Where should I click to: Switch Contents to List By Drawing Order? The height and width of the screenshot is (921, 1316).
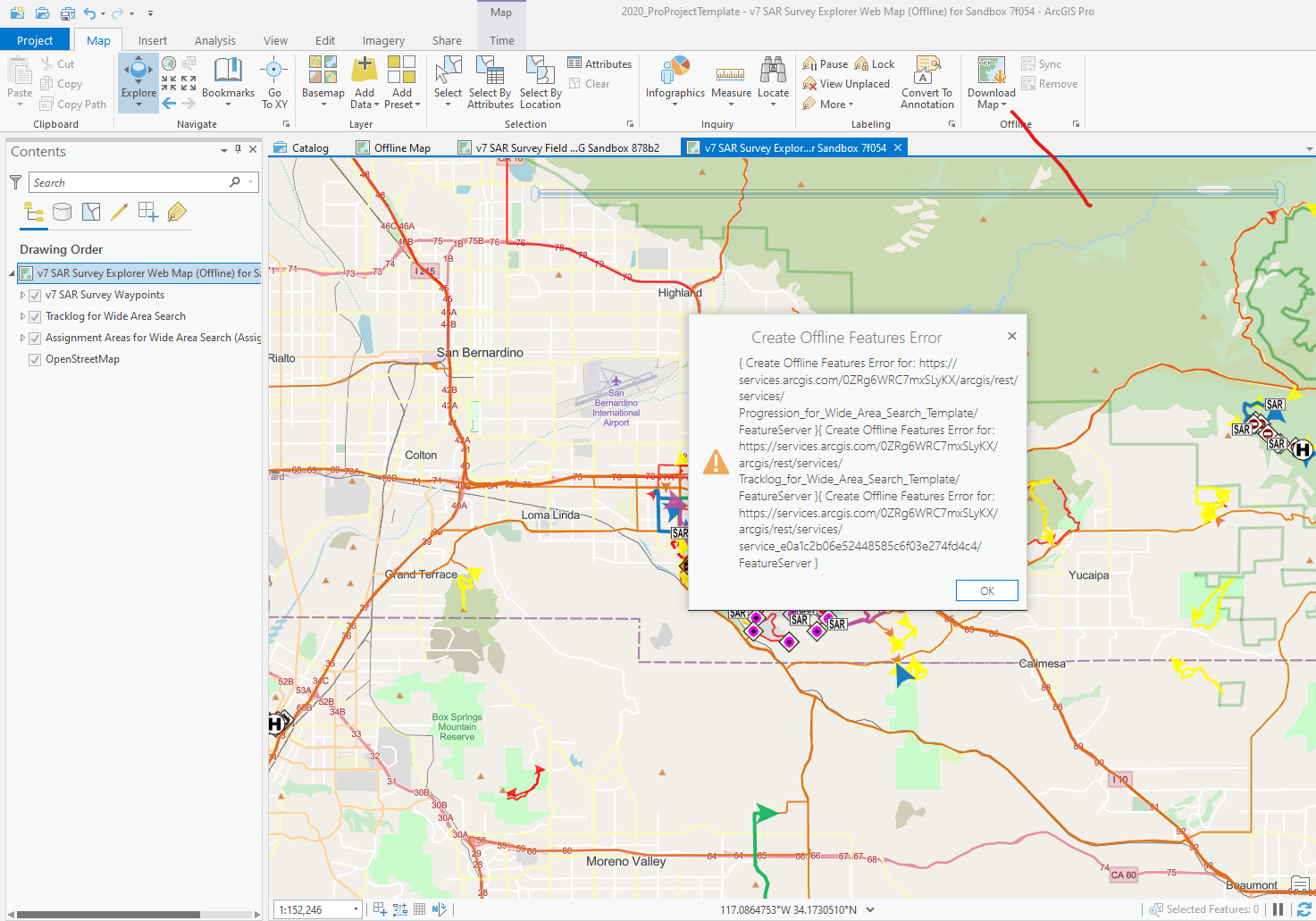pyautogui.click(x=34, y=212)
